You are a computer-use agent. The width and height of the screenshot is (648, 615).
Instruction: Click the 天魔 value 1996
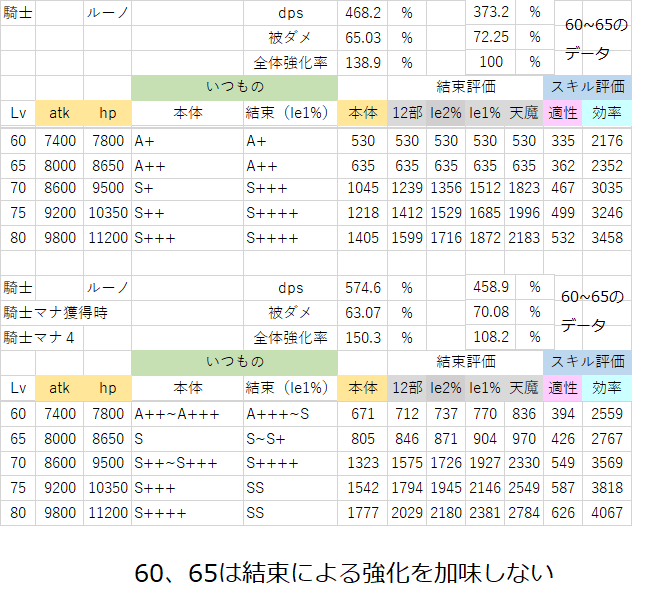[x=524, y=213]
